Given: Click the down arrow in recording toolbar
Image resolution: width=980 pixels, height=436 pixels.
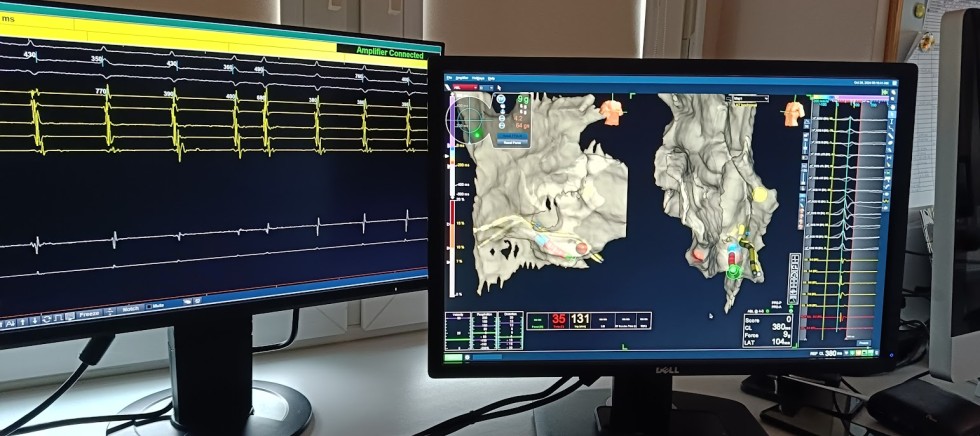Looking at the screenshot, I should [x=35, y=321].
